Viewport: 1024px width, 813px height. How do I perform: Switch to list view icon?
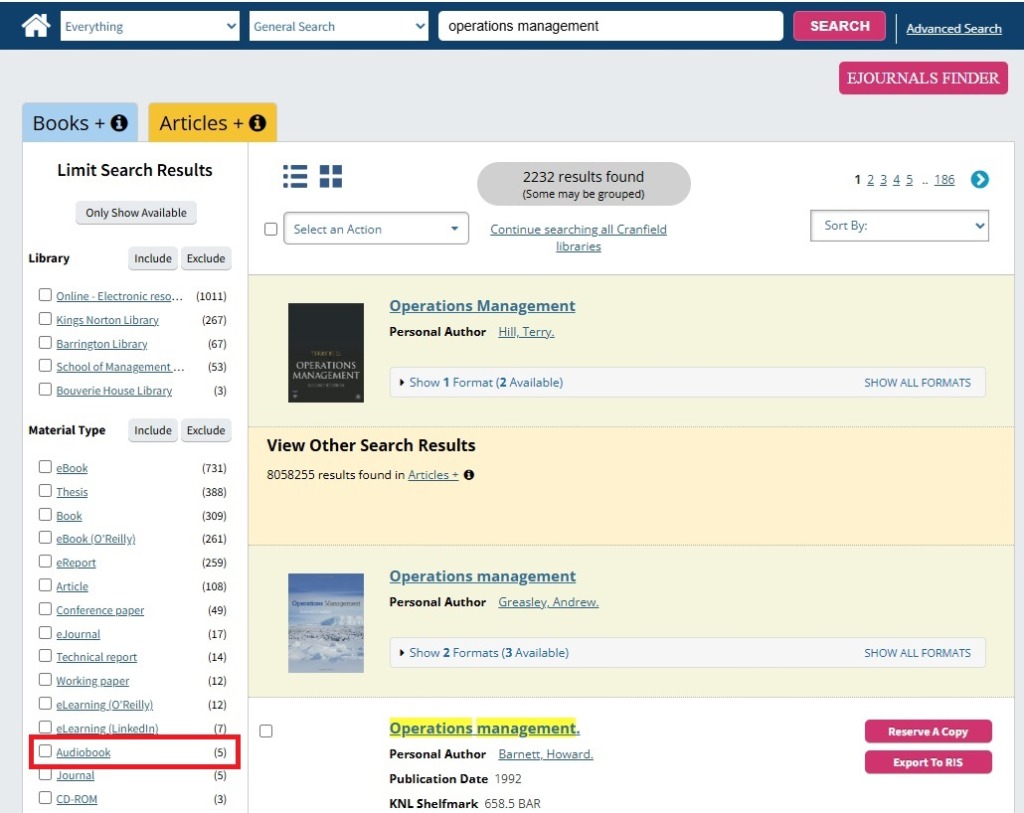295,177
